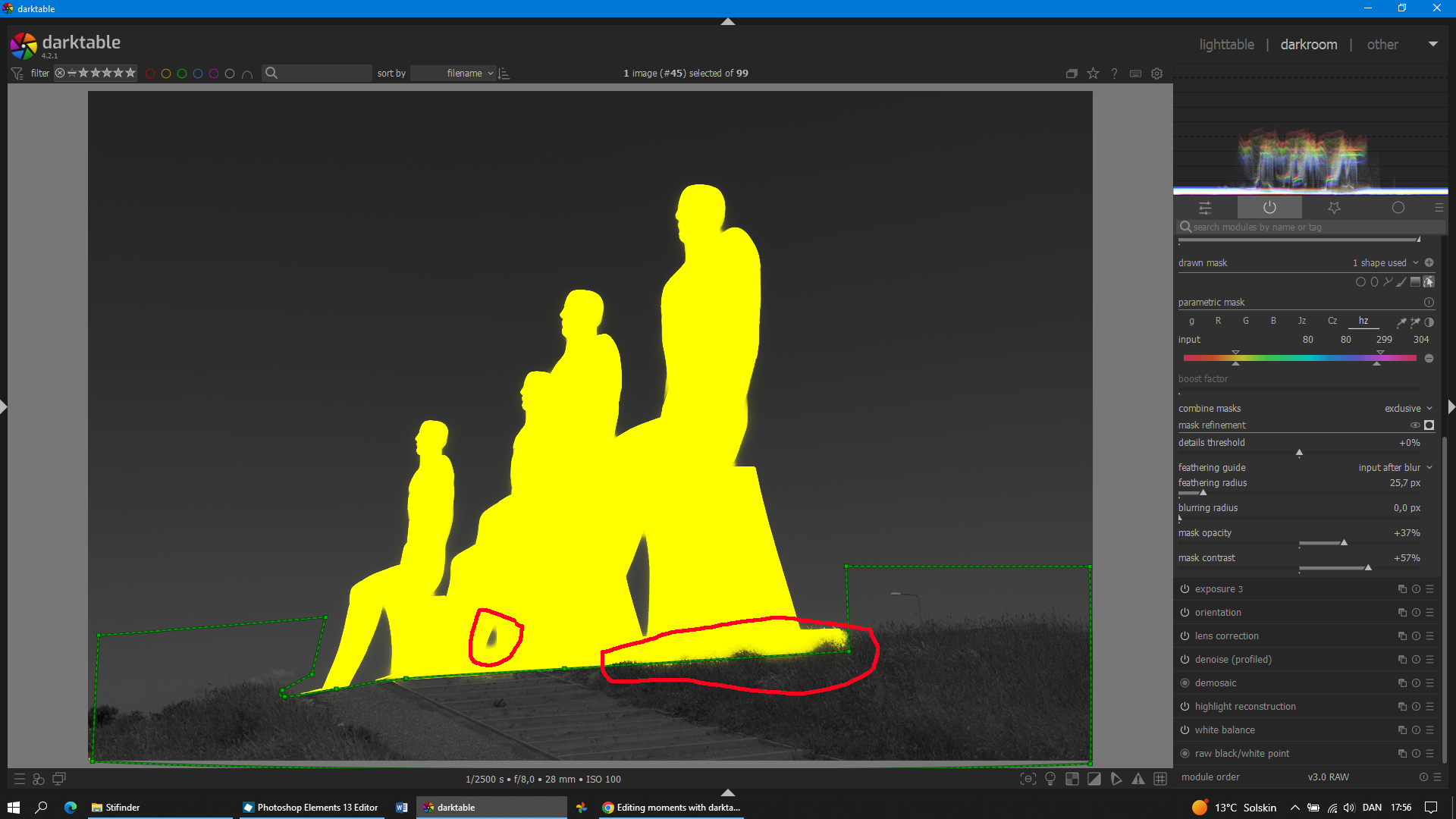1456x819 pixels.
Task: Open second darkroom window icon
Action: click(x=59, y=779)
